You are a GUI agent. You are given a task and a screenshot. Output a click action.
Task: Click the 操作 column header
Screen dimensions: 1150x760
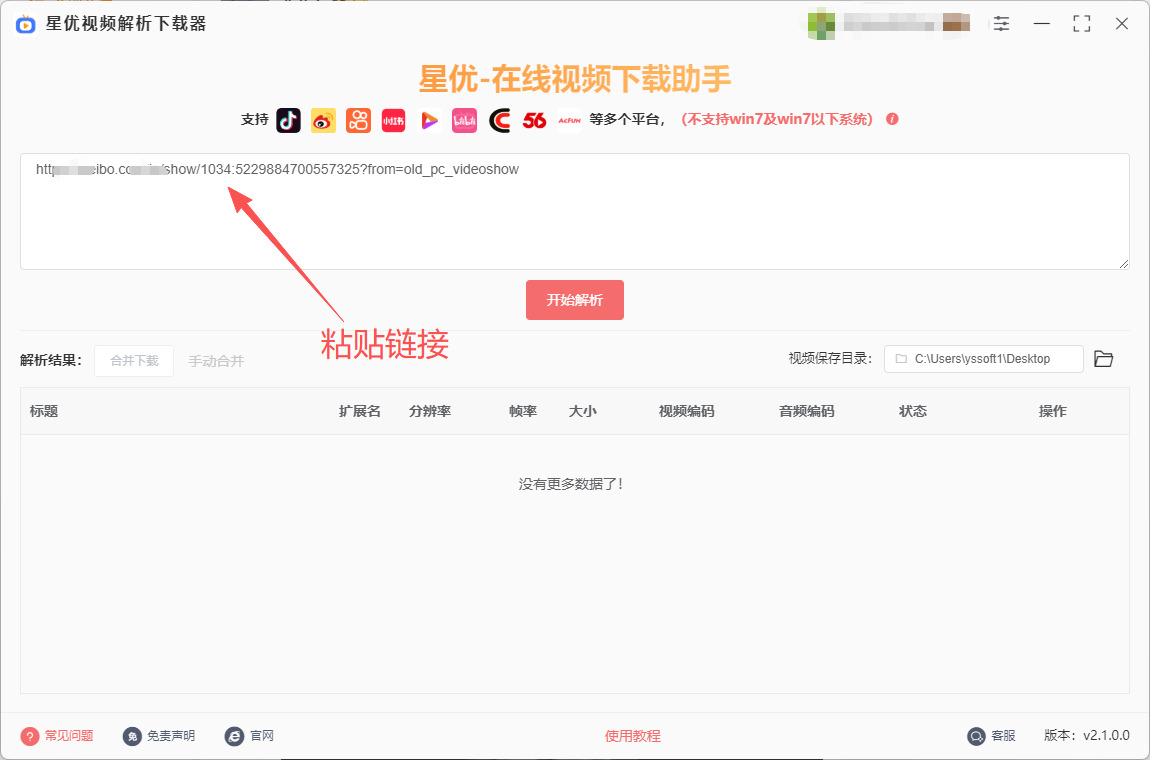click(1052, 412)
